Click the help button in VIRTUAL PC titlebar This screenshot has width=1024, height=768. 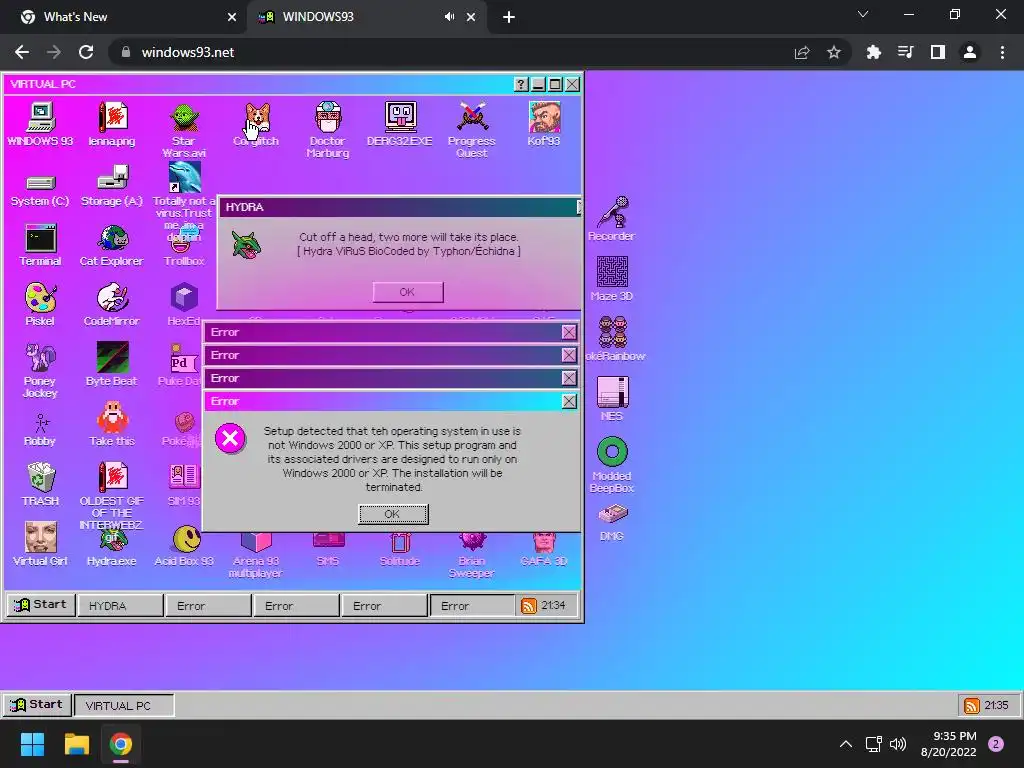[520, 84]
